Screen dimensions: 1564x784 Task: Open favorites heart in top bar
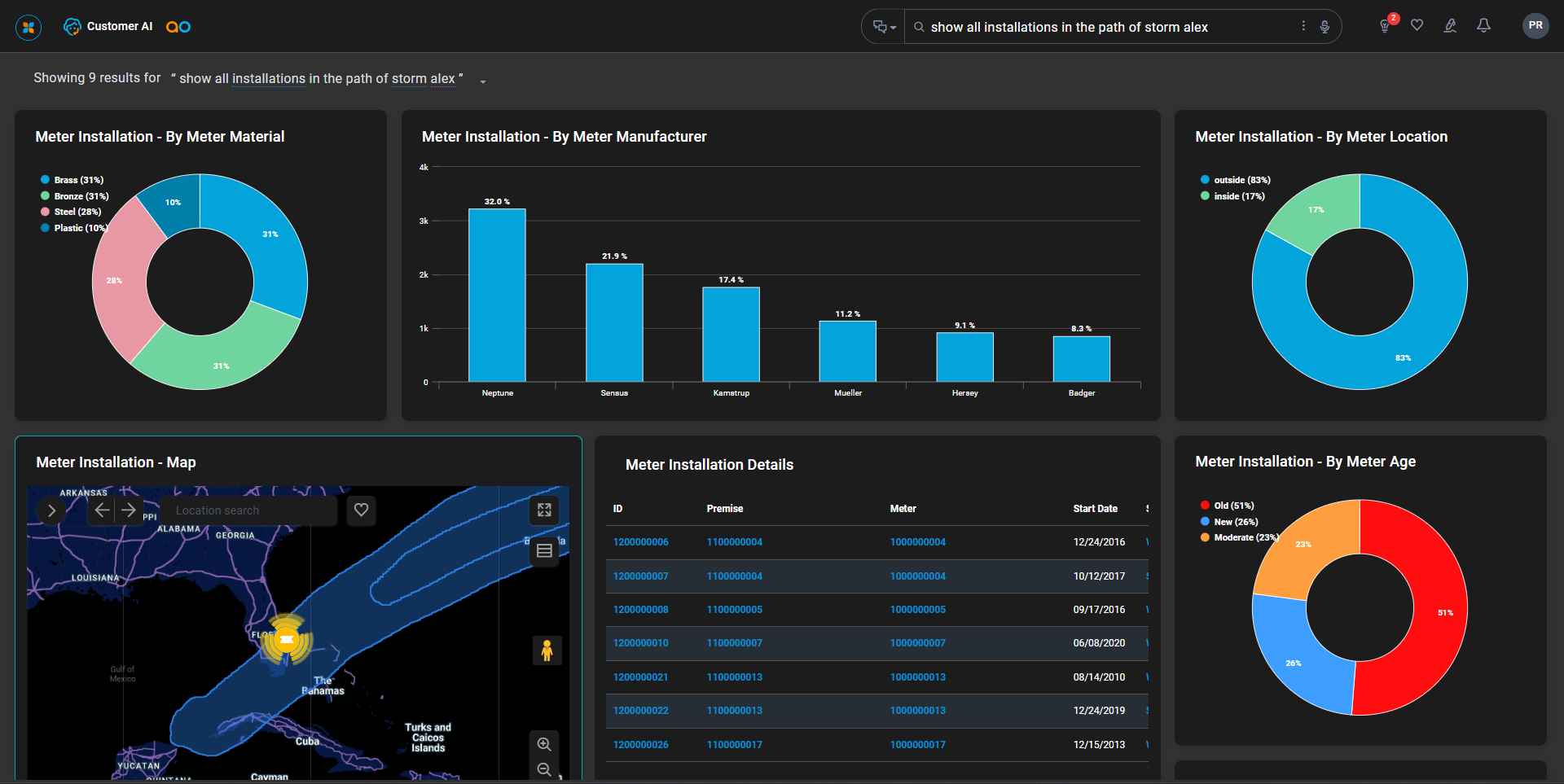(1417, 25)
